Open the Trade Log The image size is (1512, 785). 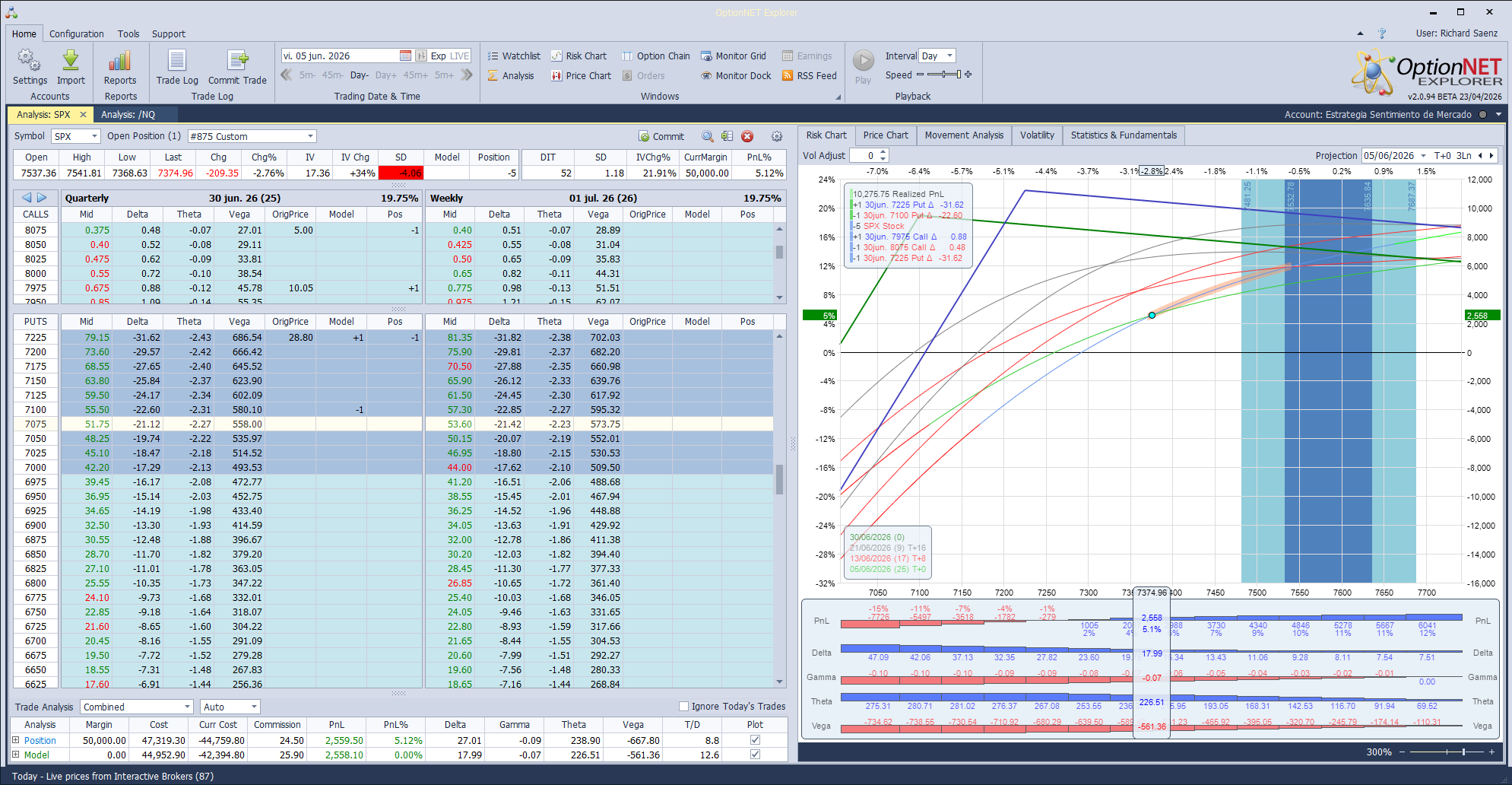coord(177,67)
